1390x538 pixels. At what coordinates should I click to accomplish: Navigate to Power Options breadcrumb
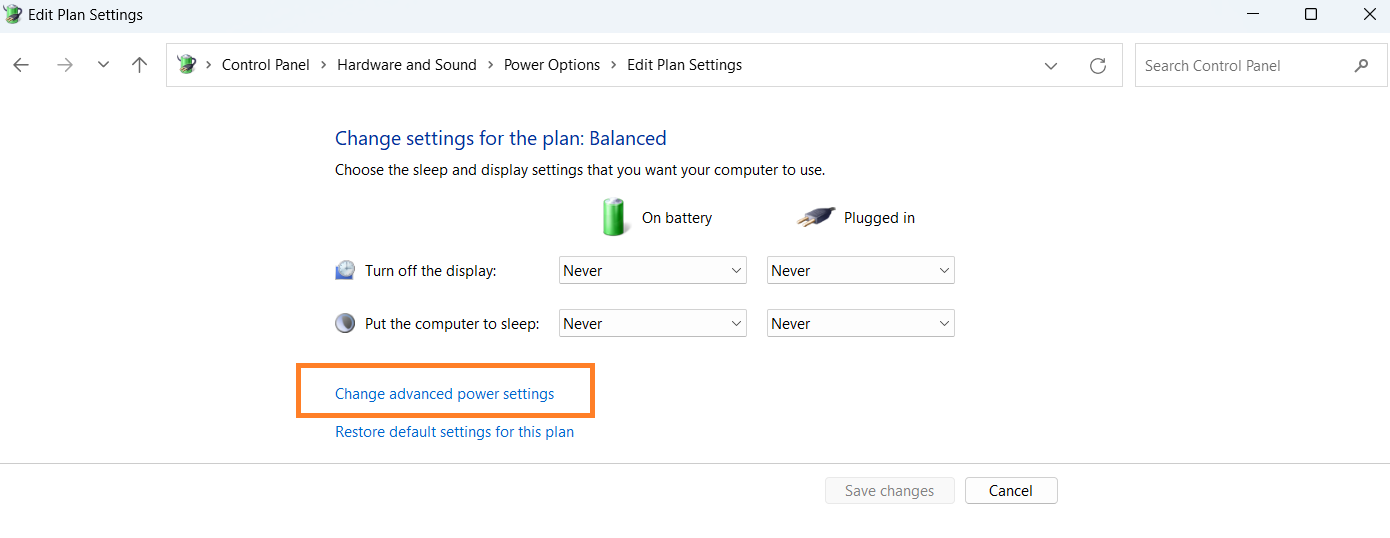pos(551,65)
